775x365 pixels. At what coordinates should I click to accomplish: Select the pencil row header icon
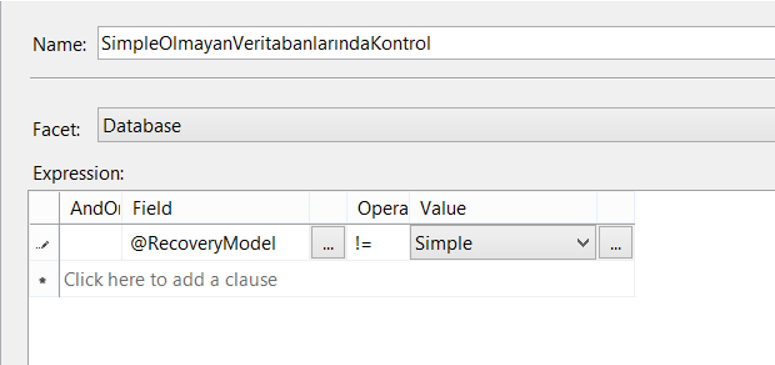[44, 243]
